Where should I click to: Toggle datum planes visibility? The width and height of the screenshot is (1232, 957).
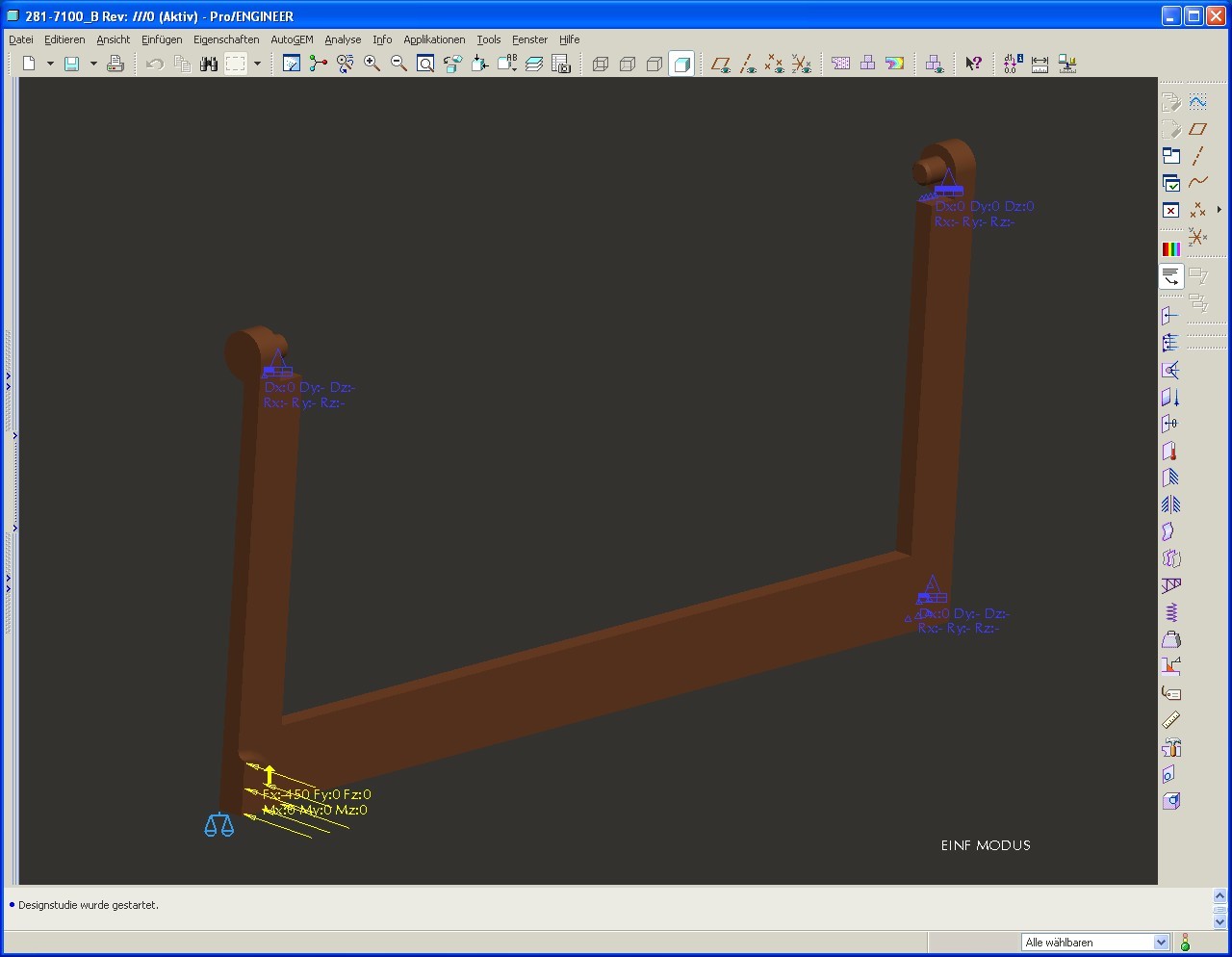pyautogui.click(x=721, y=64)
